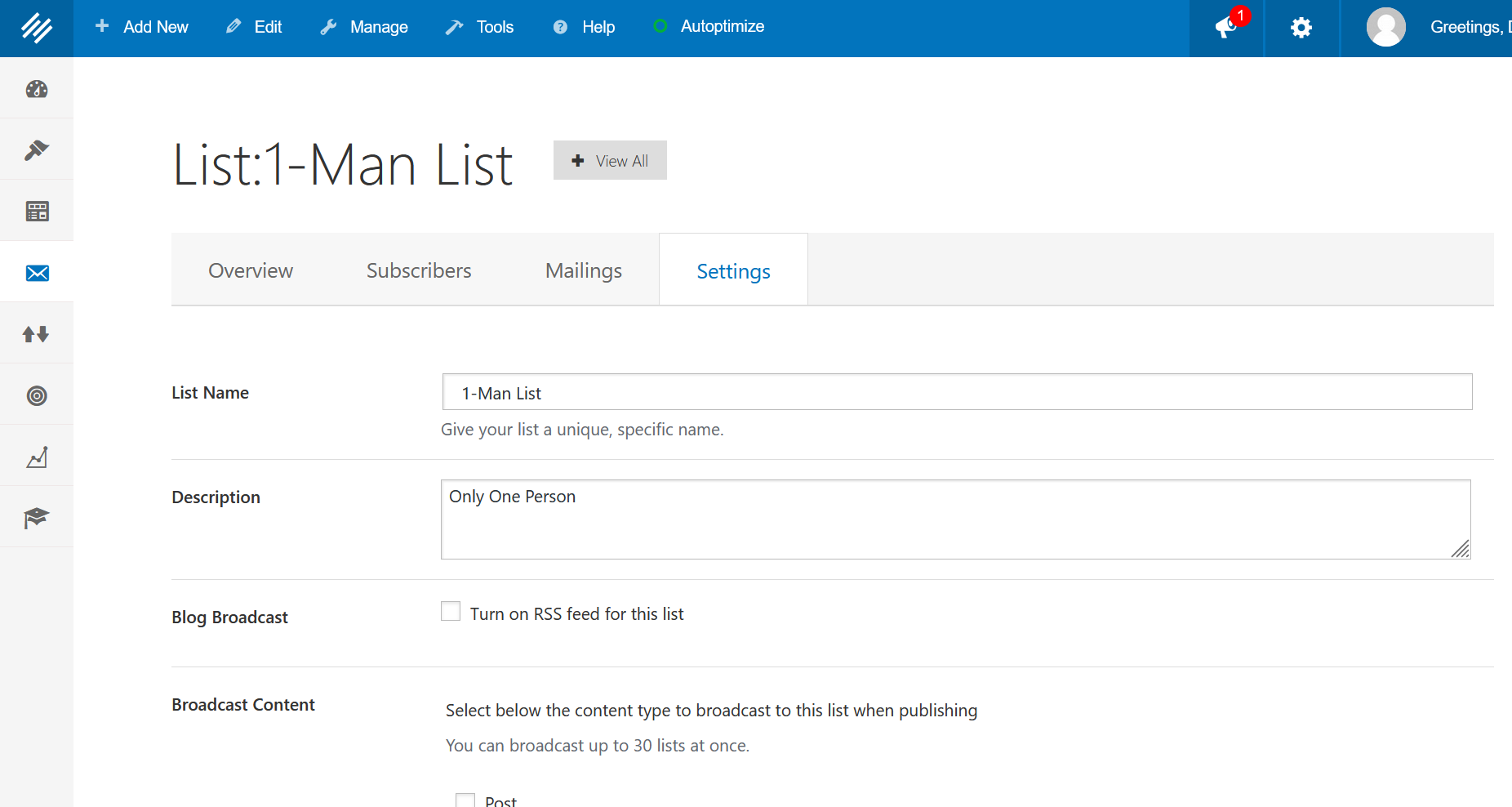Click the graduation cap icon in sidebar
This screenshot has width=1512, height=807.
(x=37, y=518)
